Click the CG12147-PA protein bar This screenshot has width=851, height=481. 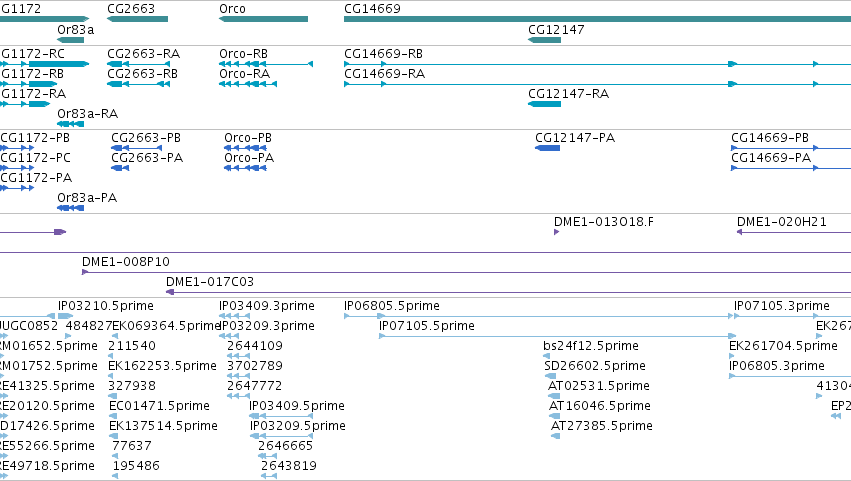coord(547,148)
